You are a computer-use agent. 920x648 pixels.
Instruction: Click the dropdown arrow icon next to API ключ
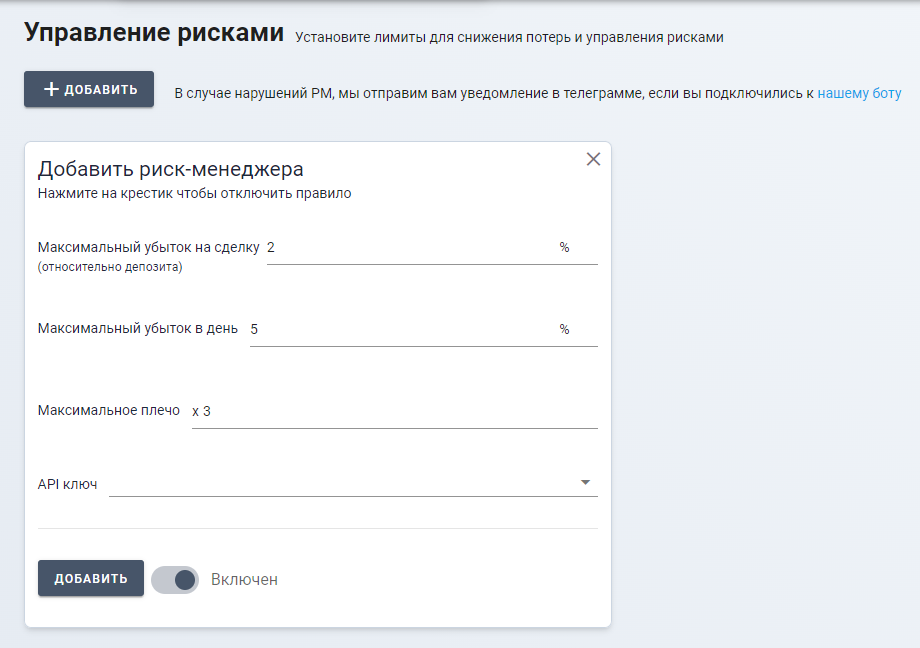586,482
